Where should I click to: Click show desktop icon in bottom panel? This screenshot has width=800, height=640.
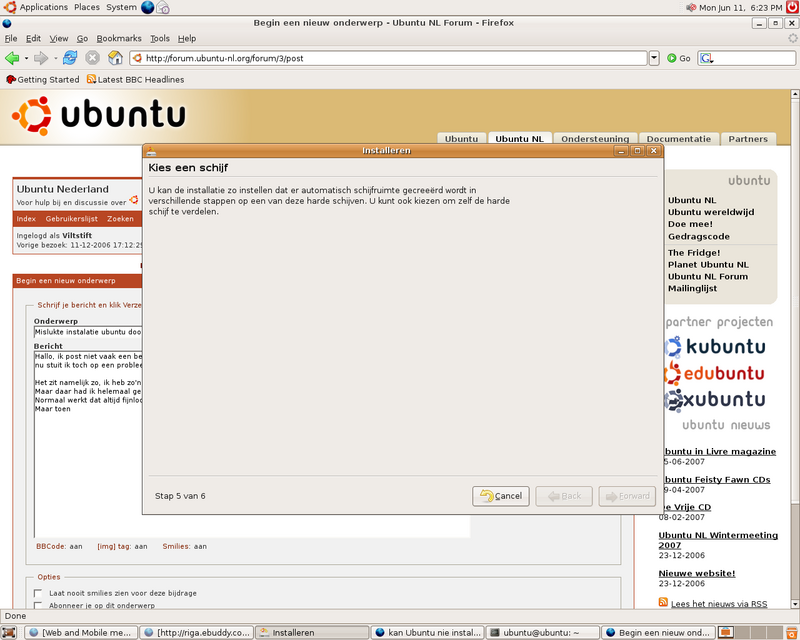click(x=11, y=632)
